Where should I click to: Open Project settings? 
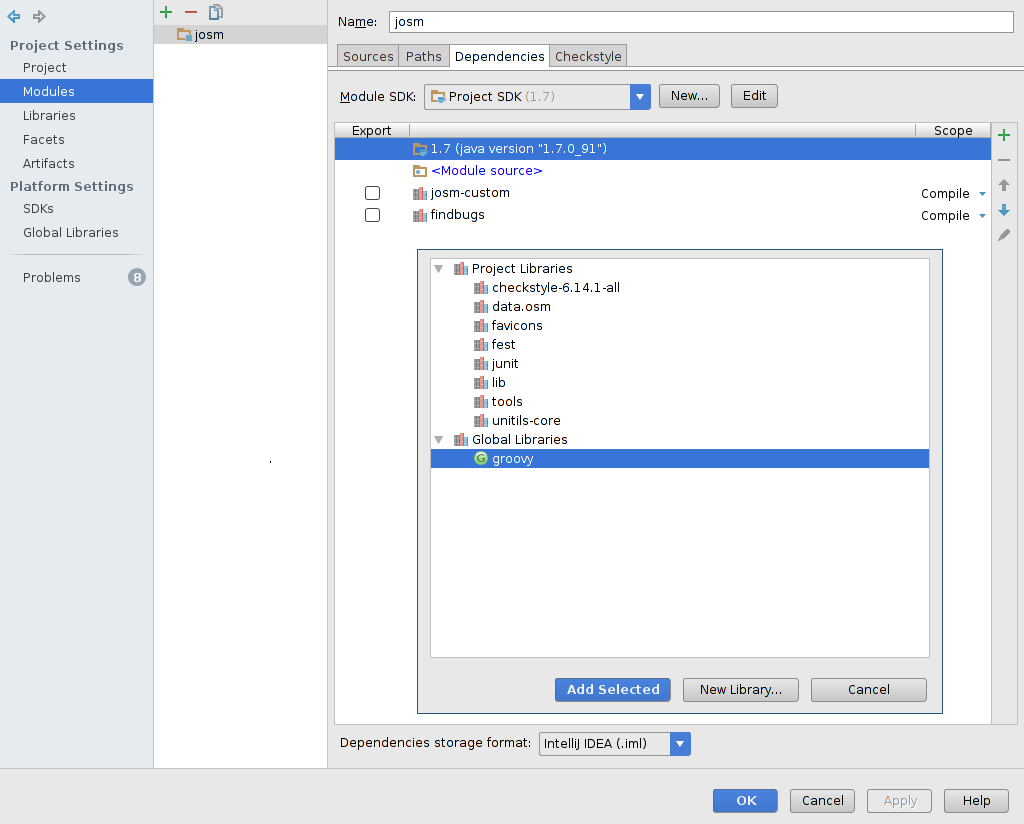pos(44,67)
